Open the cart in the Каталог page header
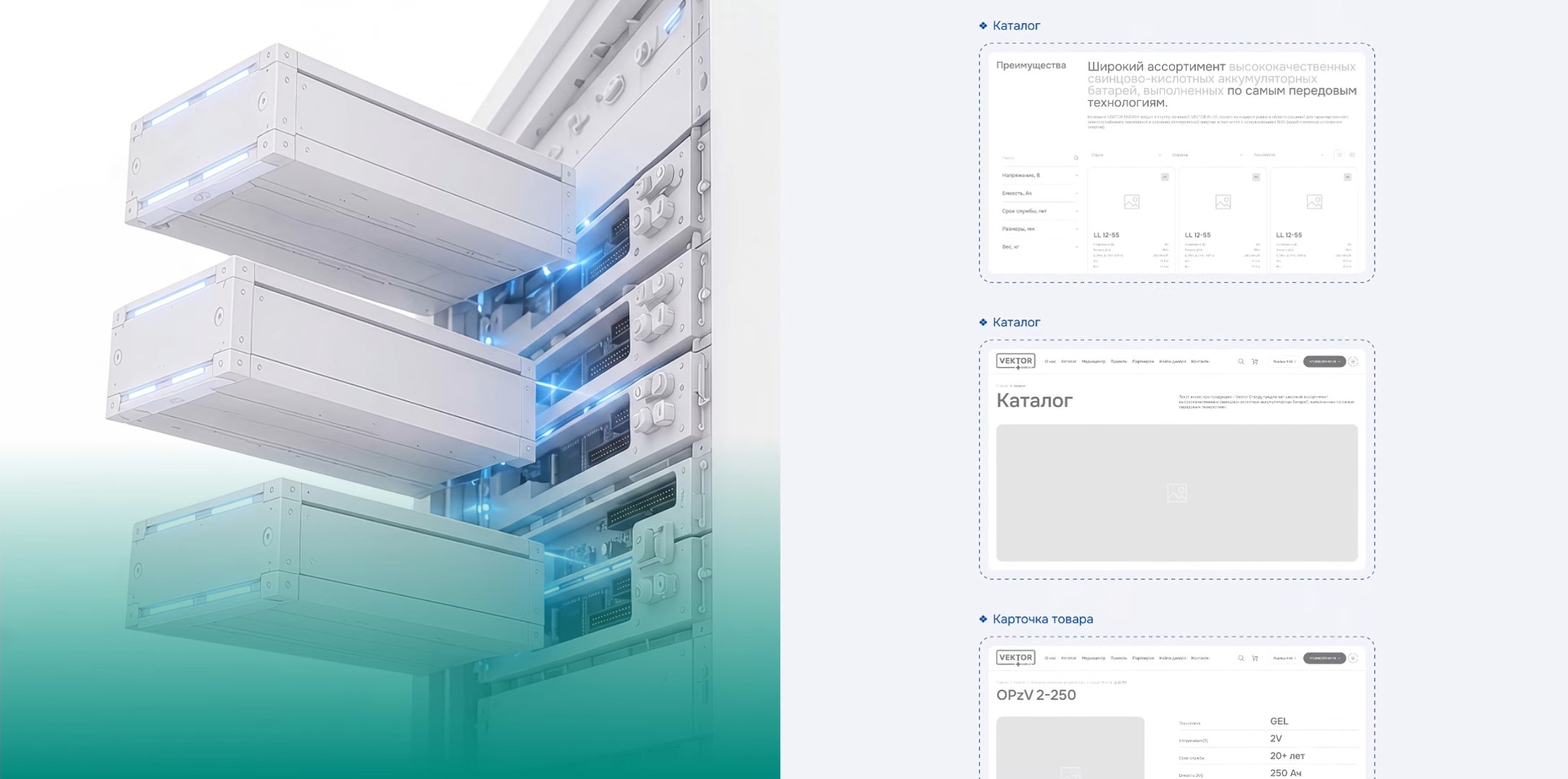The width and height of the screenshot is (1568, 779). pos(1255,361)
